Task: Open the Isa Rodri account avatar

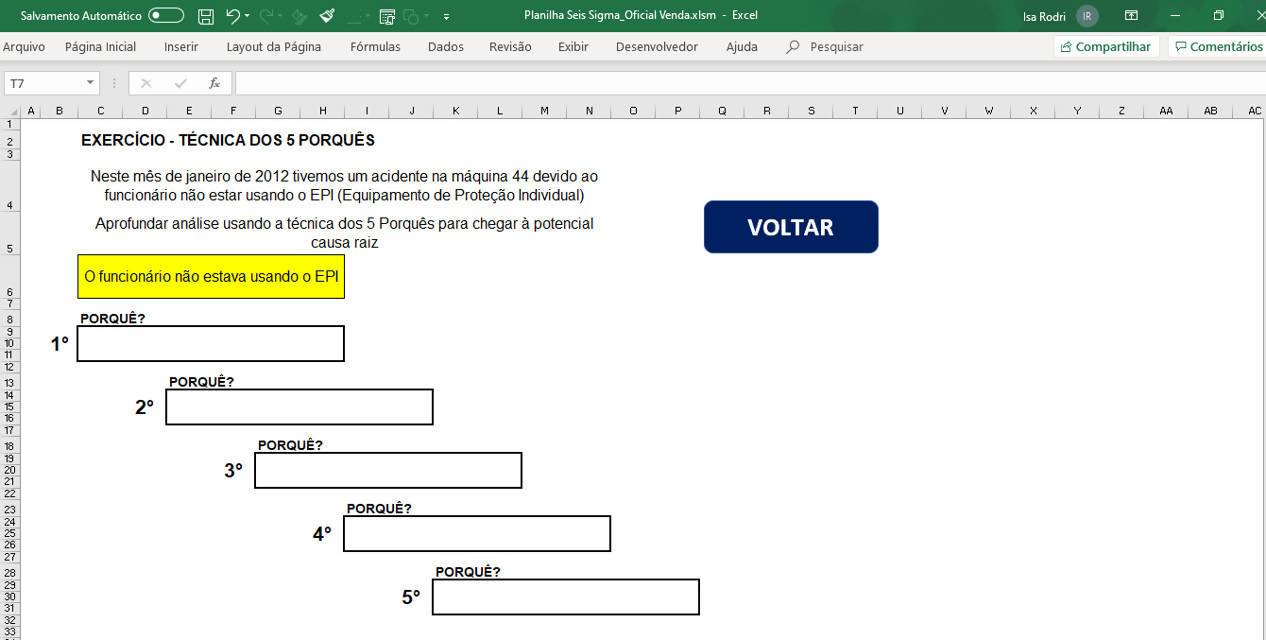Action: [x=1087, y=16]
